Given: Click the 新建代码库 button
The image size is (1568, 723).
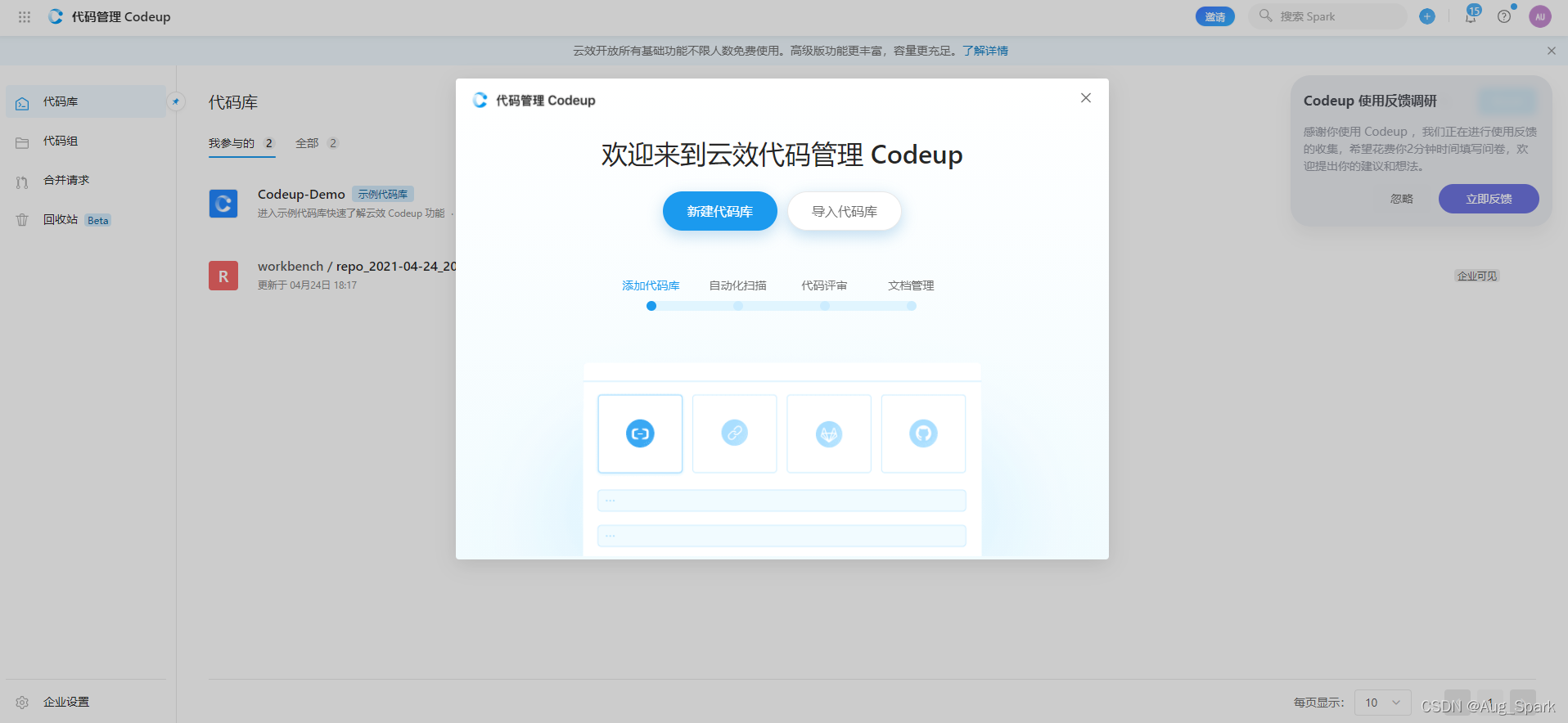Looking at the screenshot, I should [x=720, y=211].
